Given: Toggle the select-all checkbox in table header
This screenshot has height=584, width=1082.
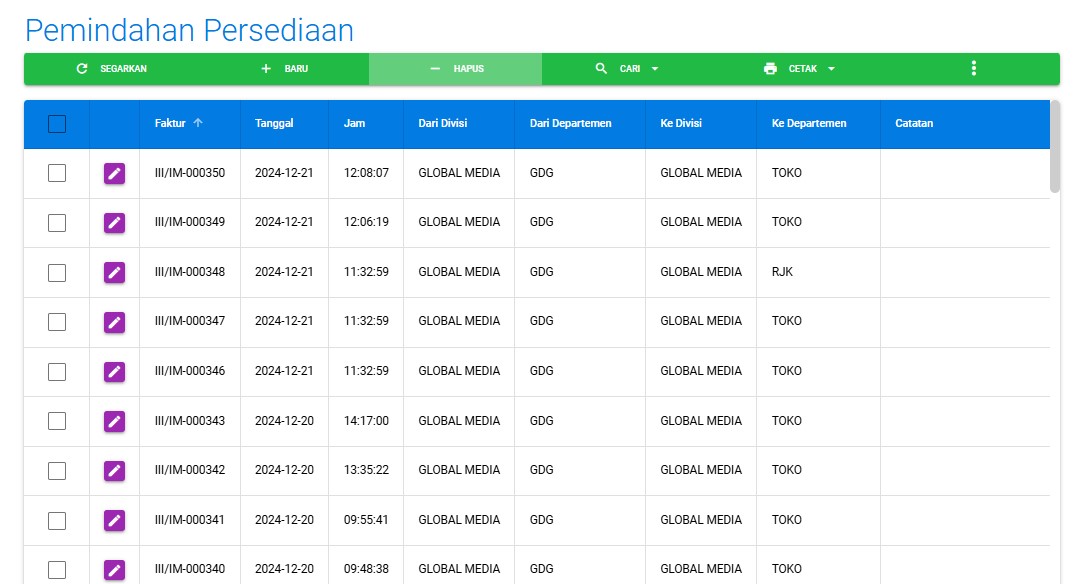Looking at the screenshot, I should click(57, 124).
